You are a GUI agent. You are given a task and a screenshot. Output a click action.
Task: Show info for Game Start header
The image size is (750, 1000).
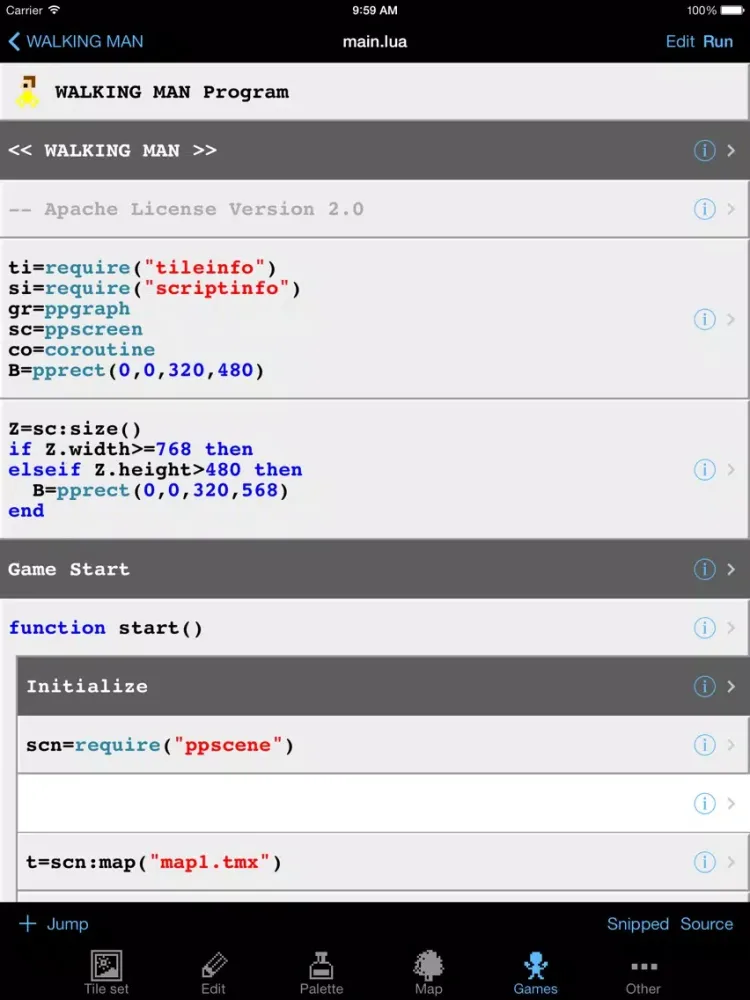coord(704,569)
